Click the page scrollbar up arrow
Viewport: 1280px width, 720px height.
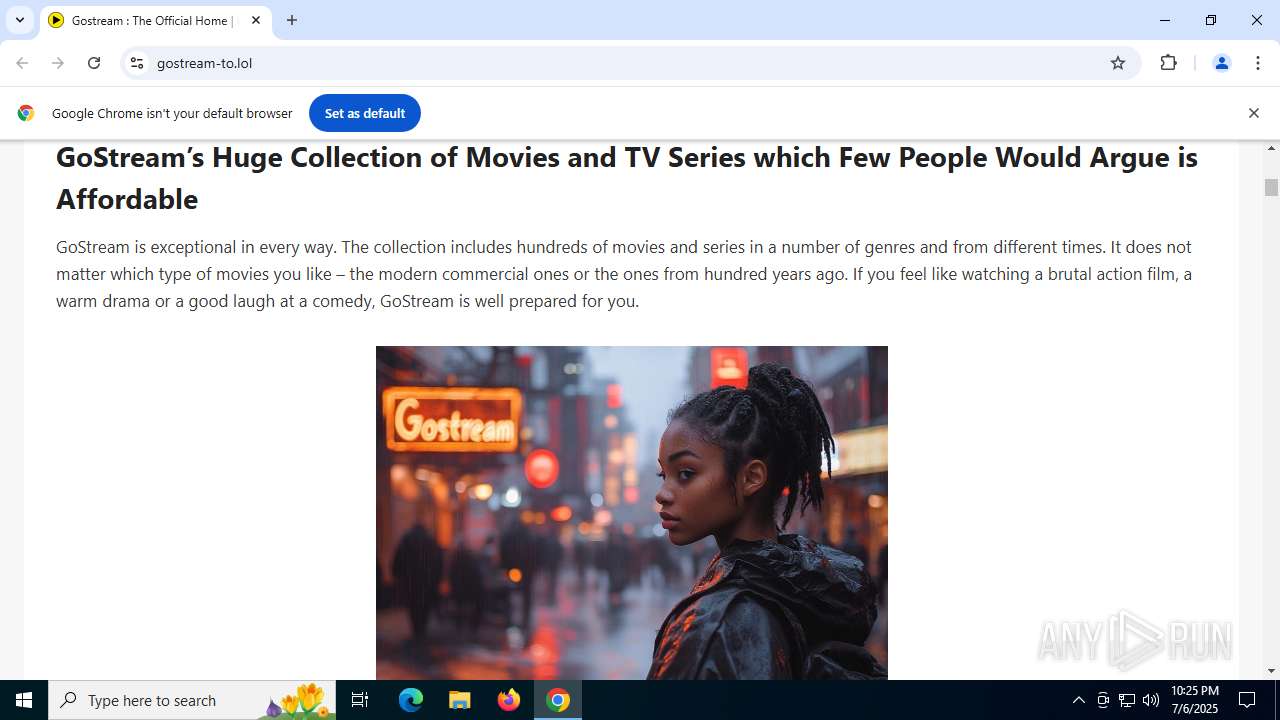(x=1271, y=148)
